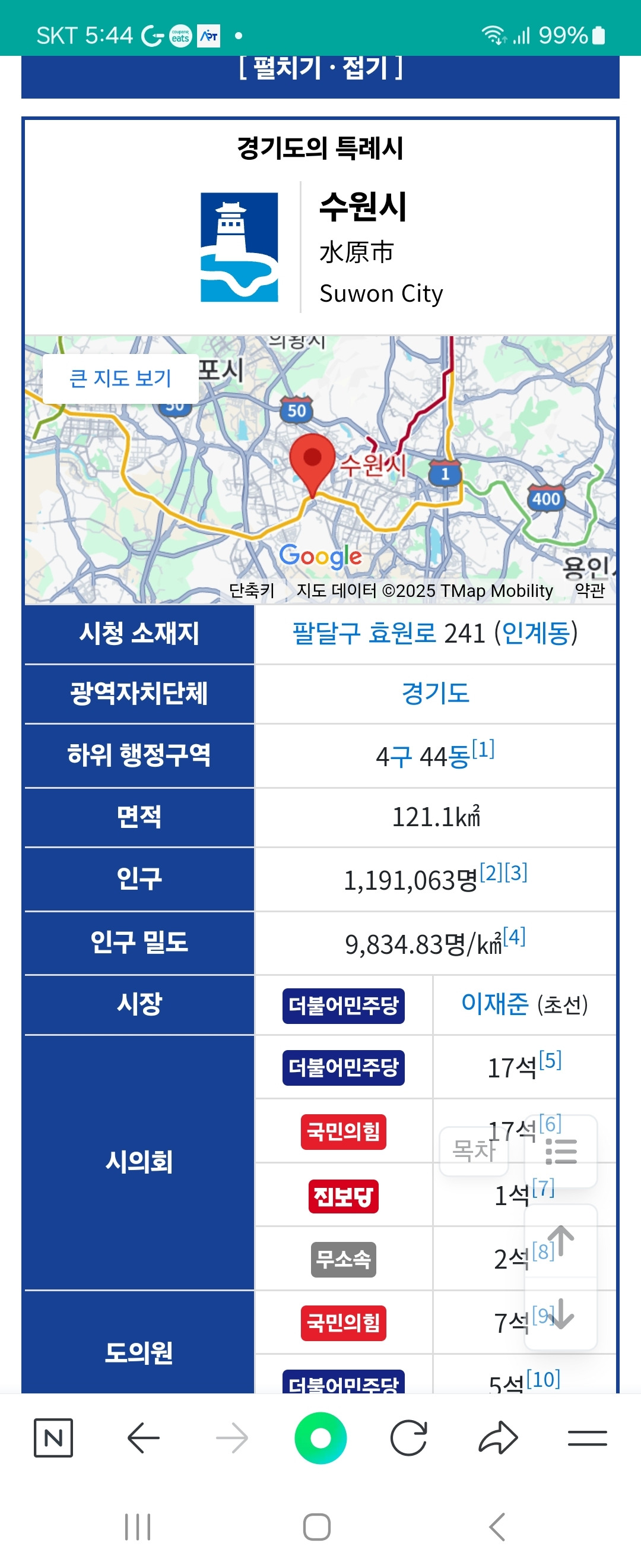Go back with the browser back arrow
This screenshot has width=641, height=1568.
click(144, 1438)
